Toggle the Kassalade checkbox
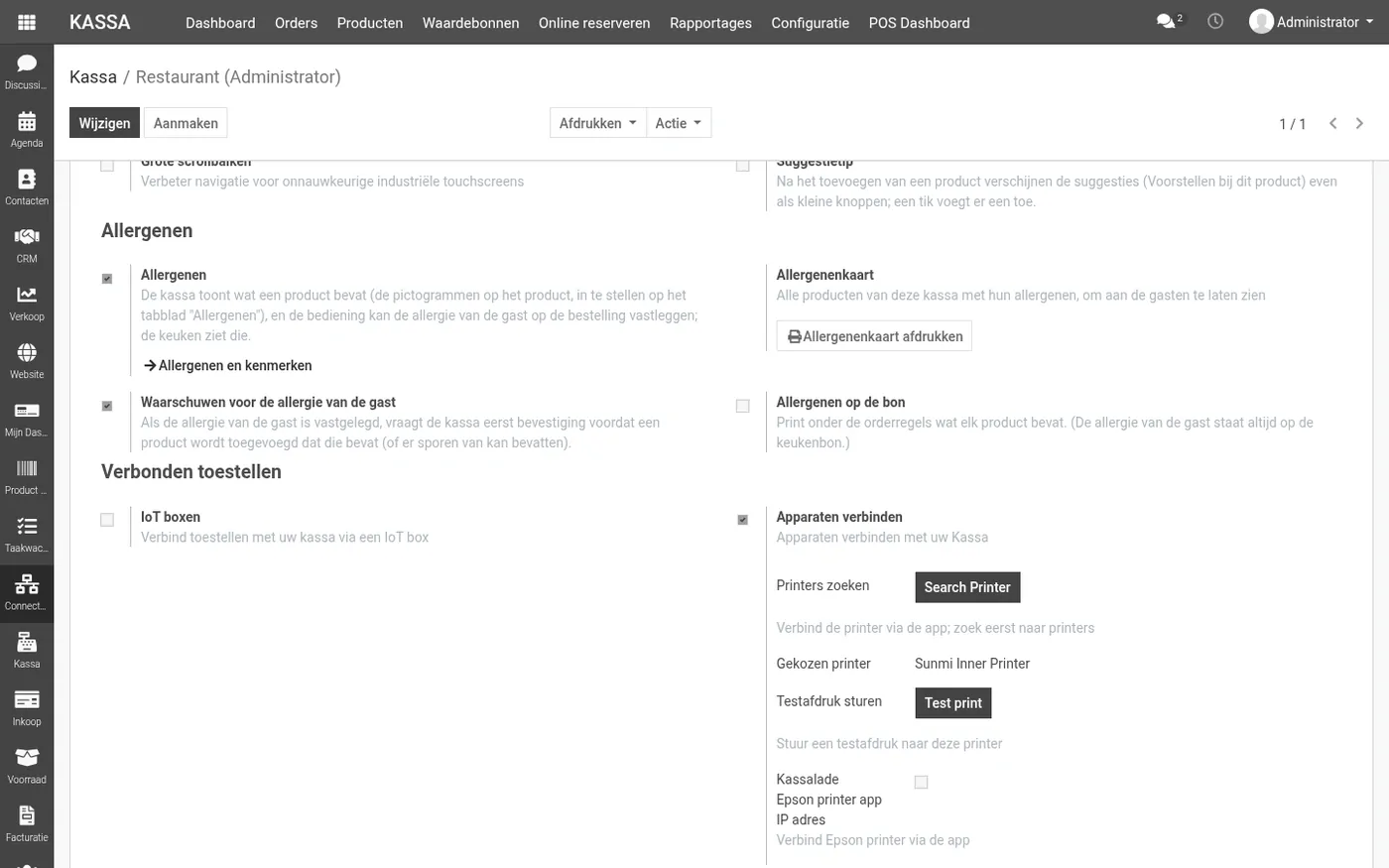 click(921, 782)
